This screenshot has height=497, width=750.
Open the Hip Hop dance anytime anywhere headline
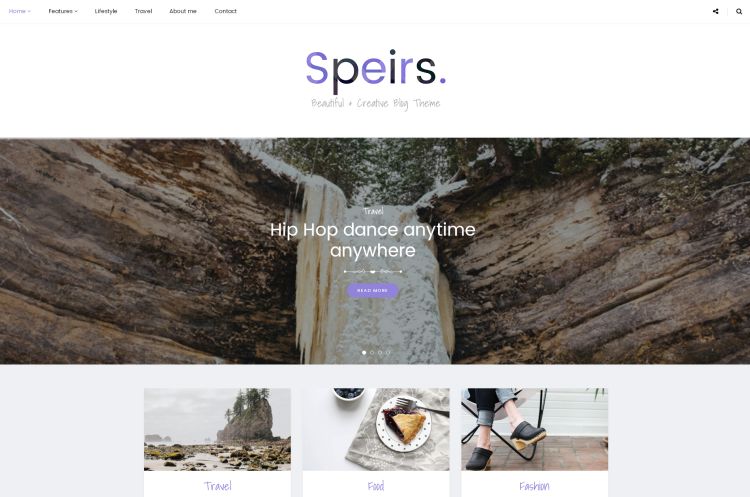click(x=373, y=240)
